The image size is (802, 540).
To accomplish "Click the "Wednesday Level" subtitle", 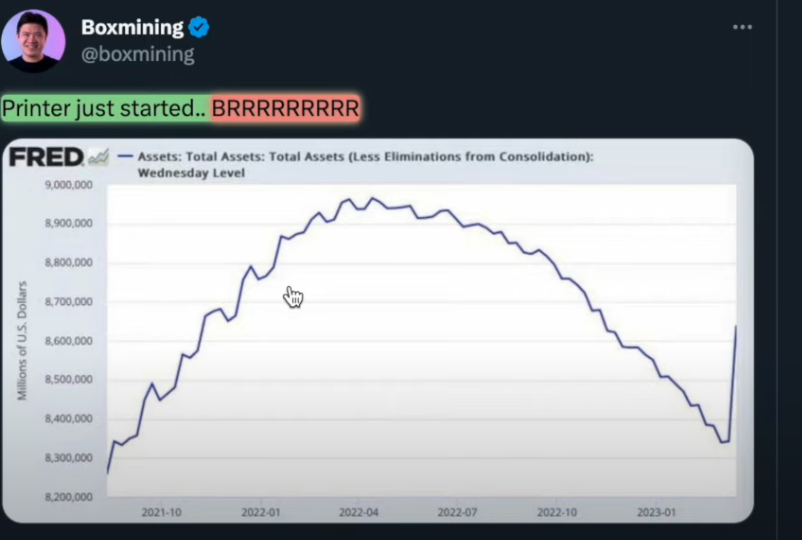I will click(191, 173).
